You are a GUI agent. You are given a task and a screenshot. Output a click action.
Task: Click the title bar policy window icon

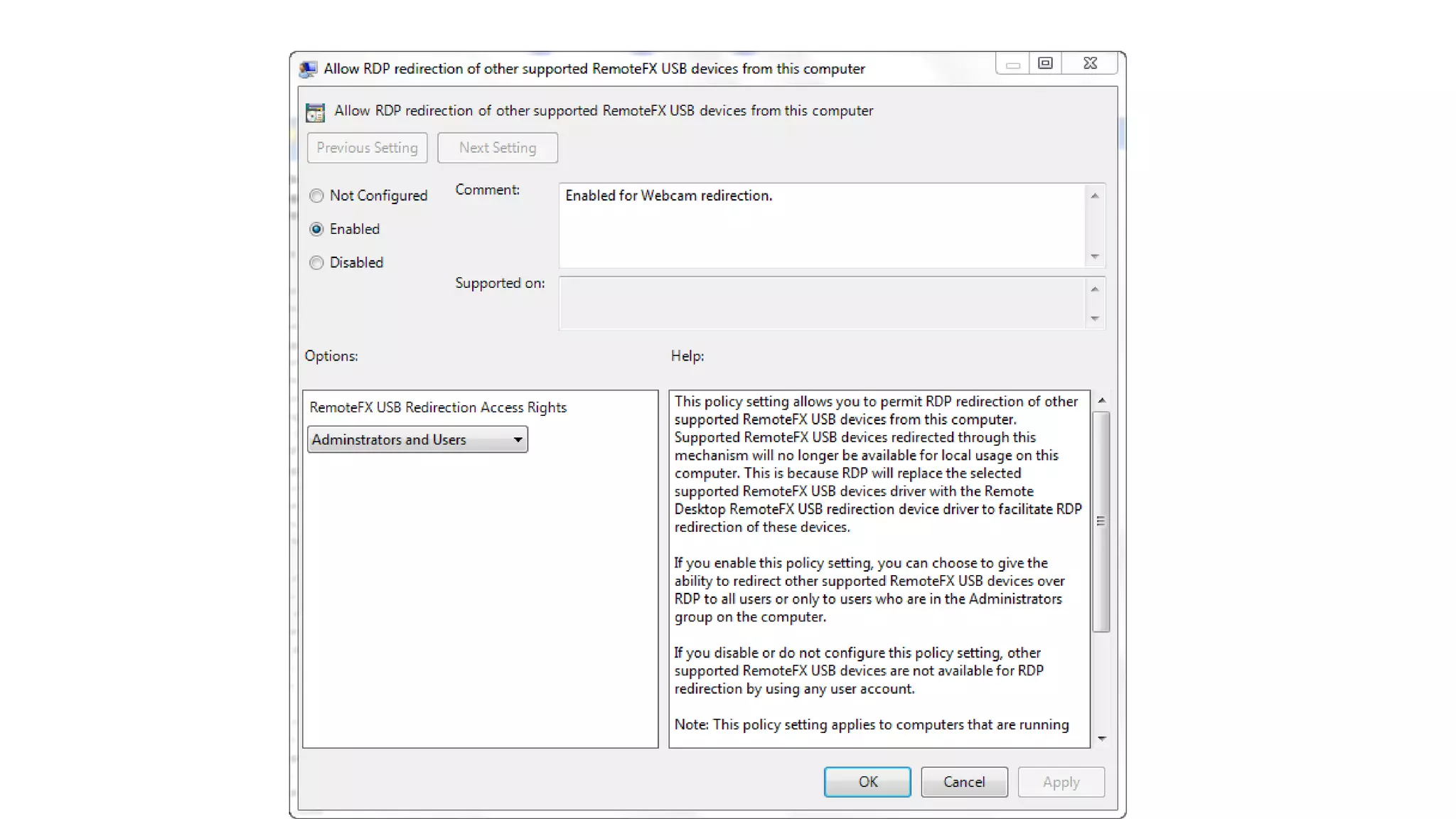coord(308,69)
